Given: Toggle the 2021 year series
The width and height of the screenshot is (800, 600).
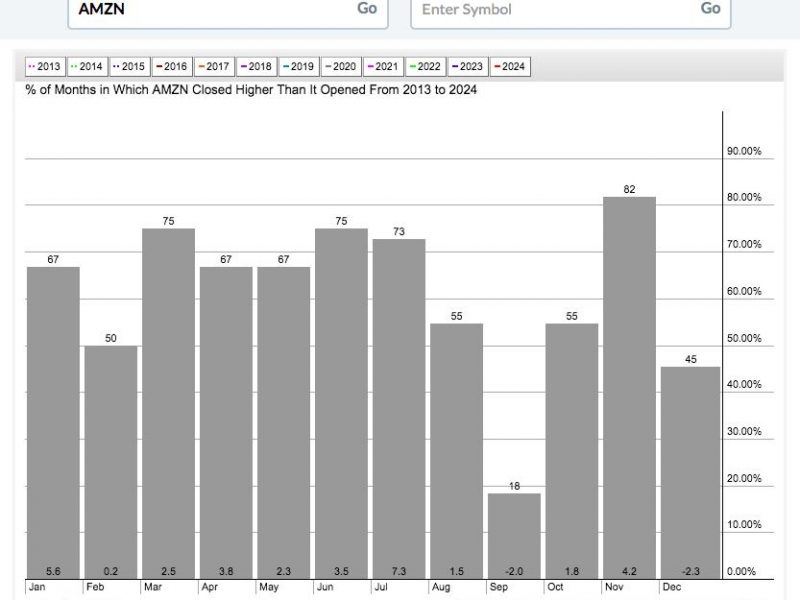Looking at the screenshot, I should pos(383,66).
